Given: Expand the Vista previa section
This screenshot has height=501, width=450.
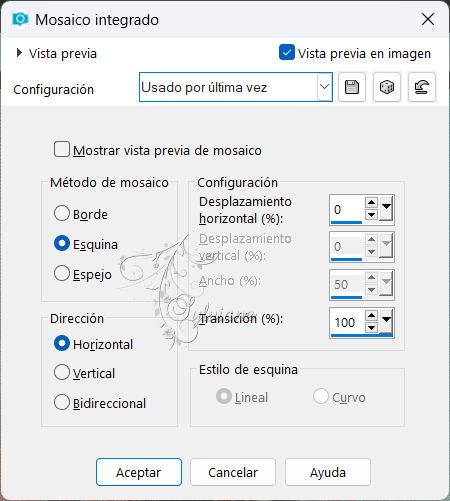Looking at the screenshot, I should (x=19, y=53).
